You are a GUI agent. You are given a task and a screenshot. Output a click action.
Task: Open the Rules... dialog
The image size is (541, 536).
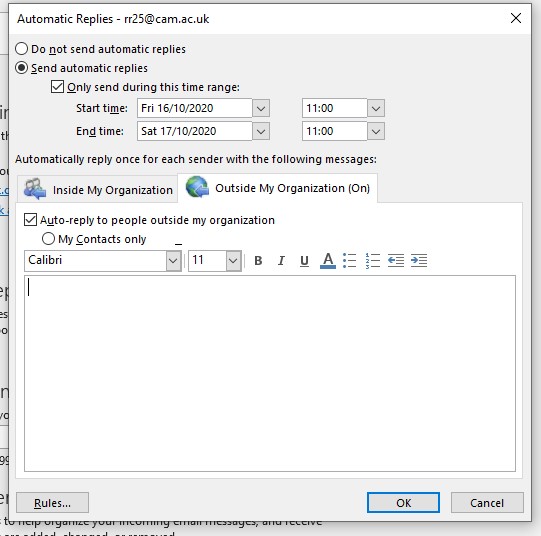pyautogui.click(x=52, y=503)
